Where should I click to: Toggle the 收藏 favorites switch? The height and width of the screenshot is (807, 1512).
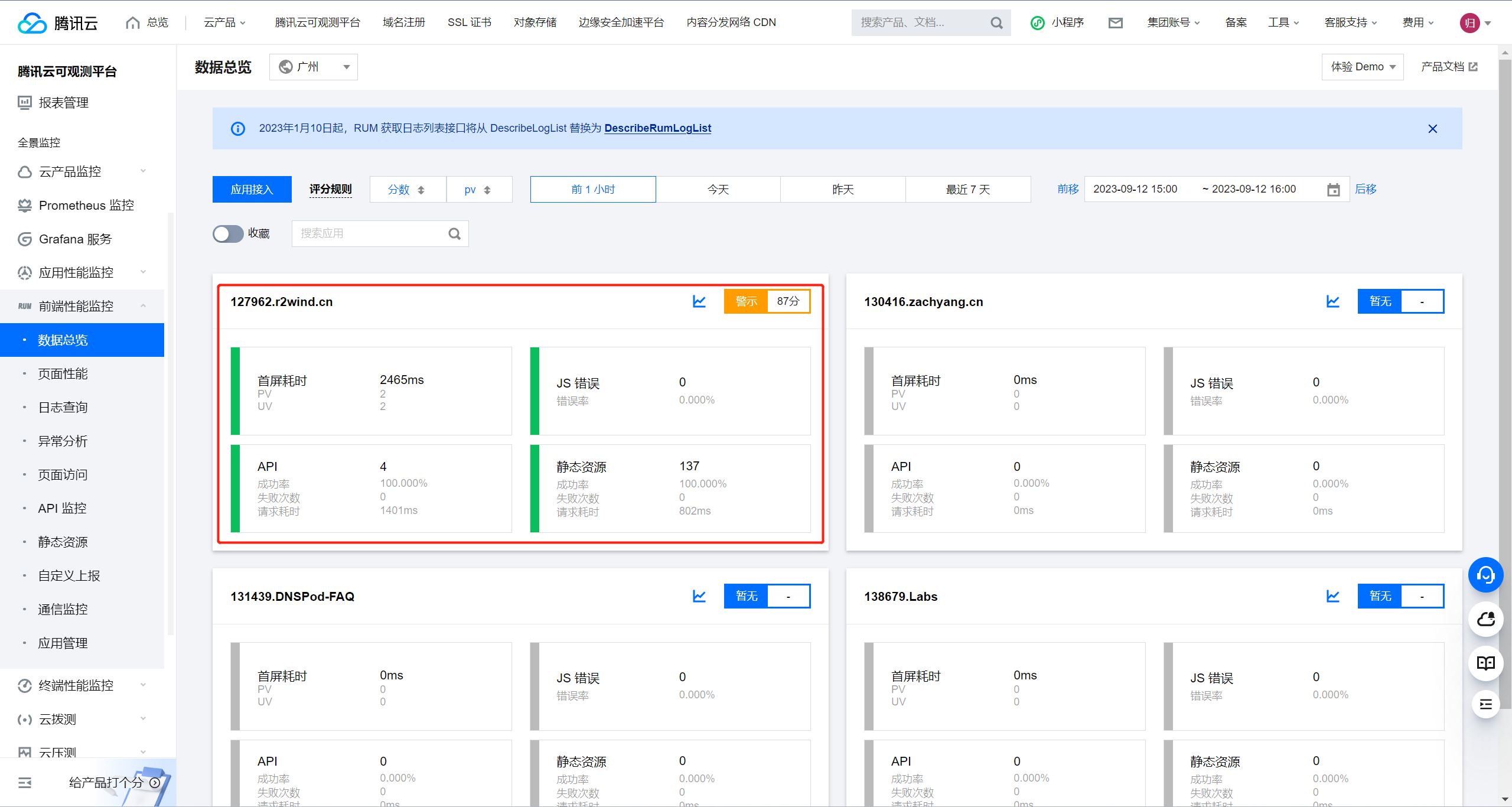(228, 234)
